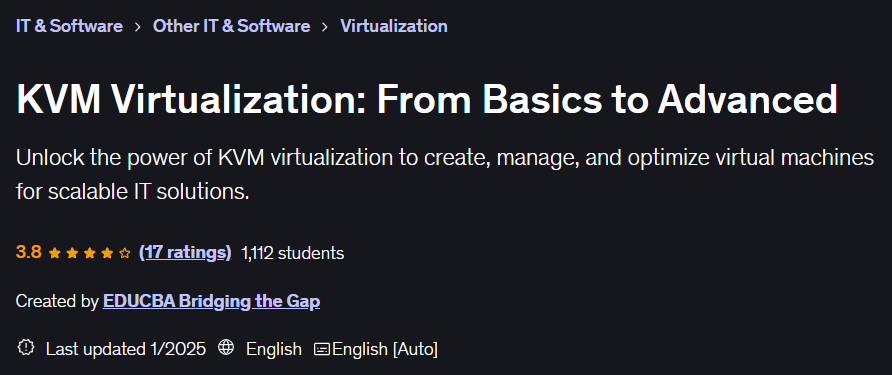Image resolution: width=892 pixels, height=375 pixels.
Task: Click the course title heading
Action: pos(427,99)
